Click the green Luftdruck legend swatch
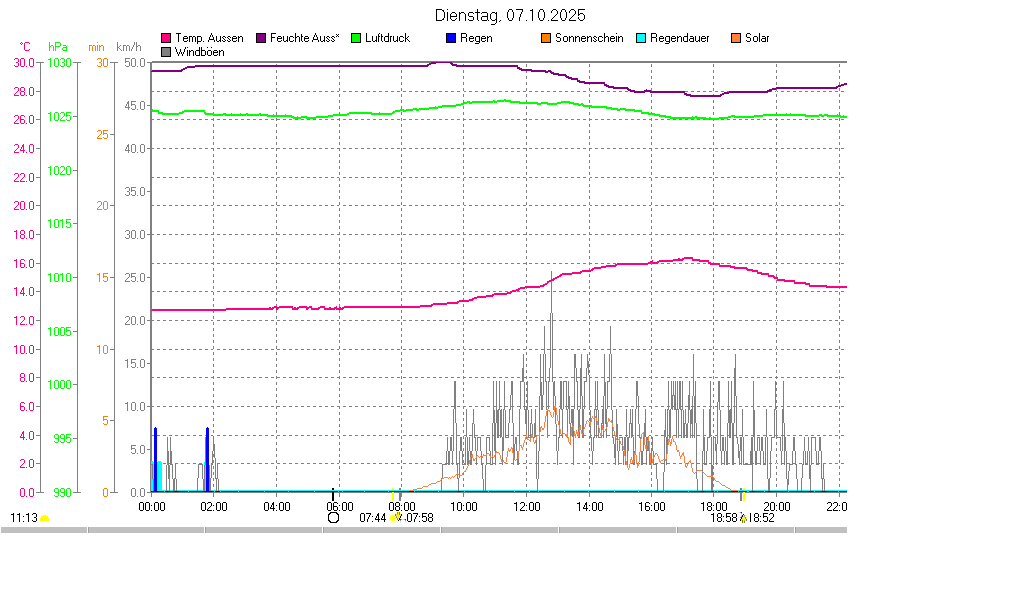Image resolution: width=1024 pixels, height=608 pixels. 356,38
